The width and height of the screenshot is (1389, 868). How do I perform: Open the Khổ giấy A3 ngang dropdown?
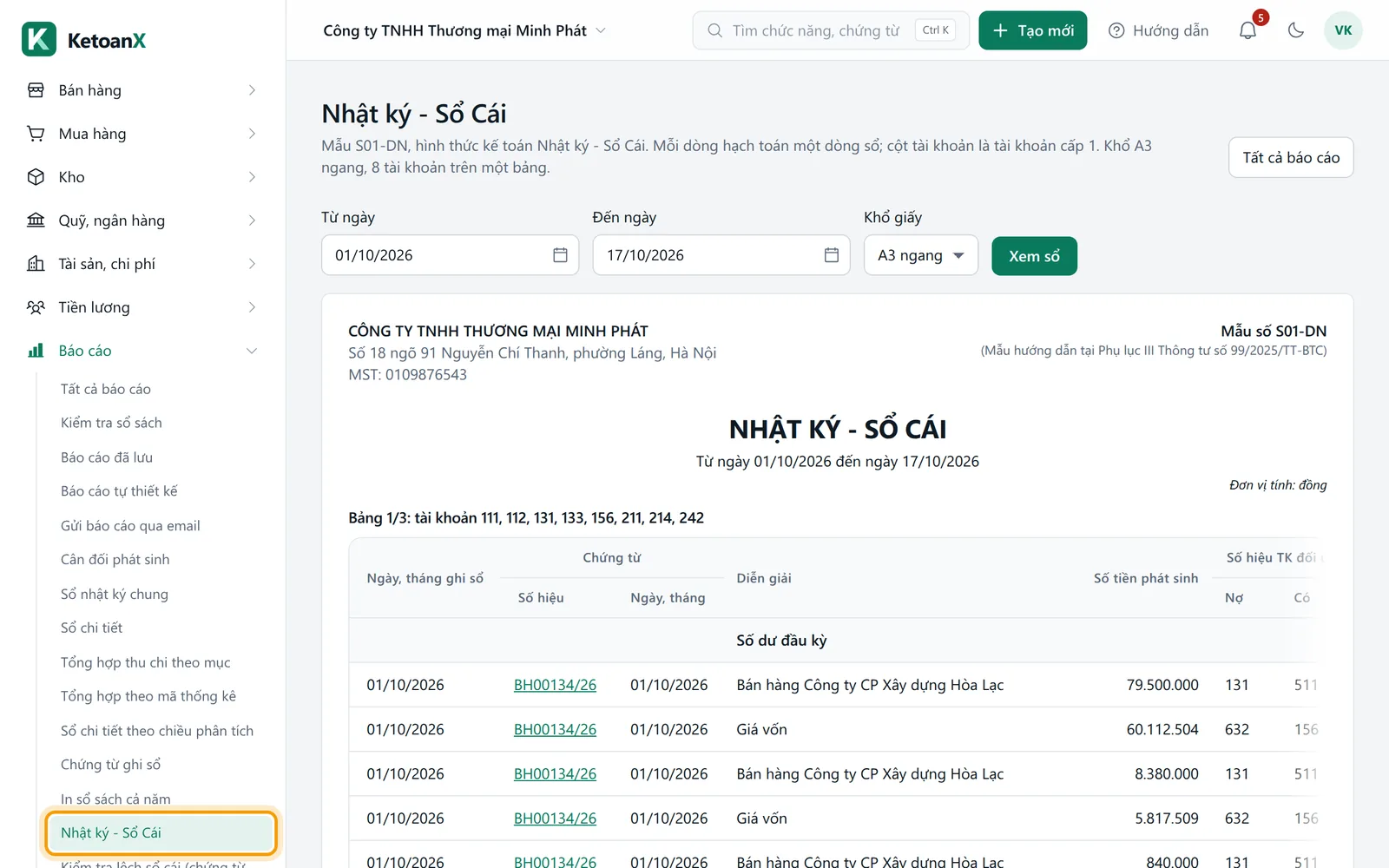921,255
